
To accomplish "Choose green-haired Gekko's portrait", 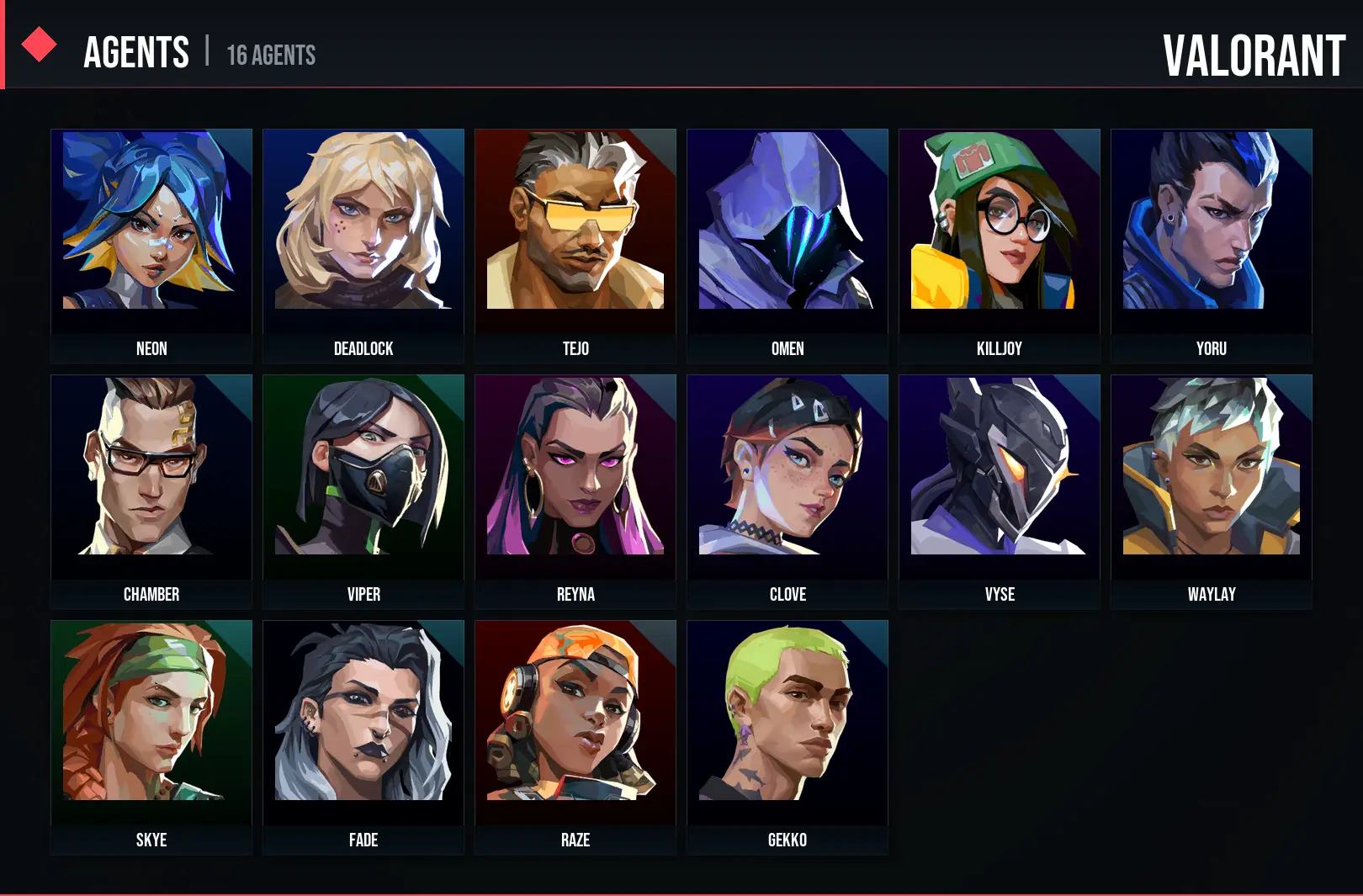I will tap(788, 737).
